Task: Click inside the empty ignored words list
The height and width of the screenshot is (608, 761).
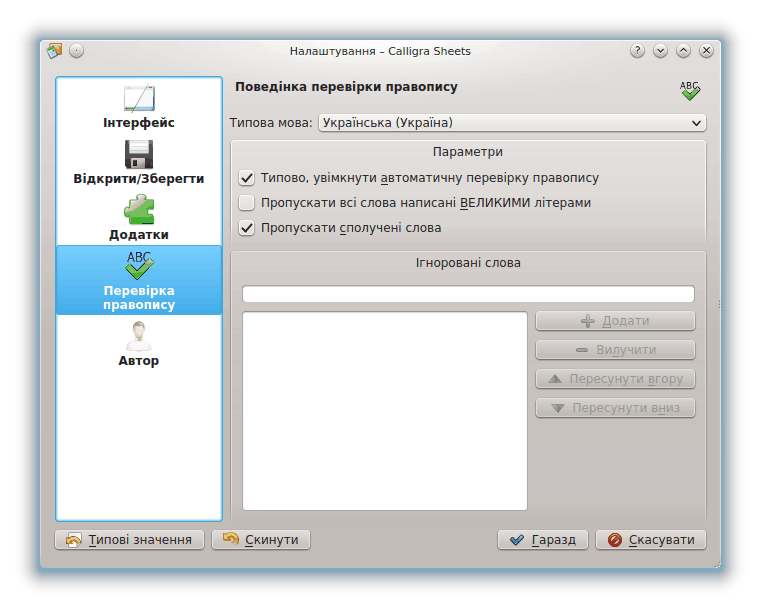Action: pyautogui.click(x=384, y=410)
